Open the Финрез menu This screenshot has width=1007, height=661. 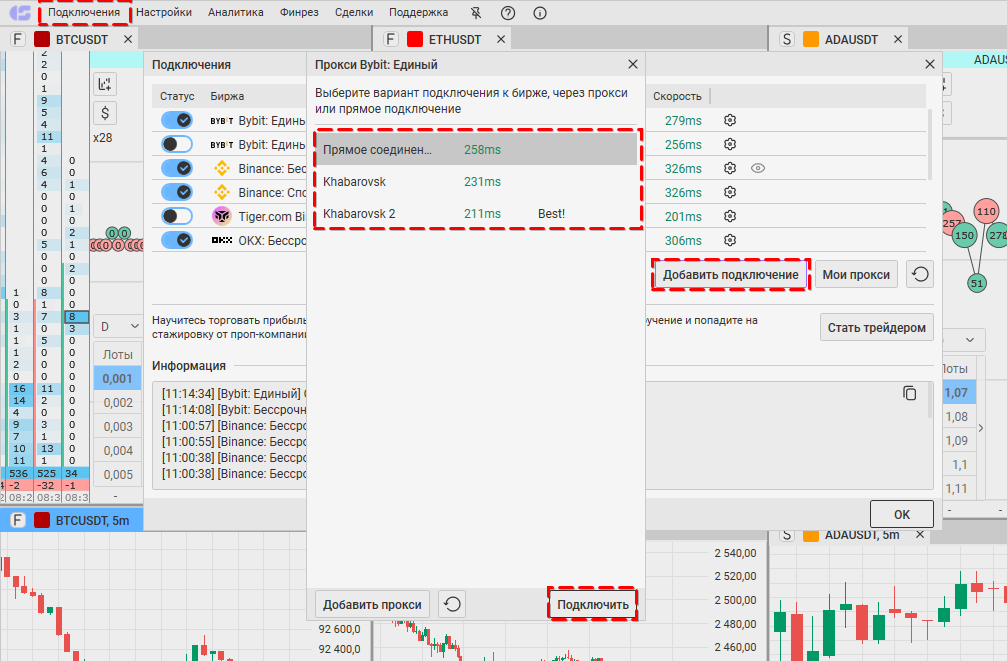pos(299,12)
